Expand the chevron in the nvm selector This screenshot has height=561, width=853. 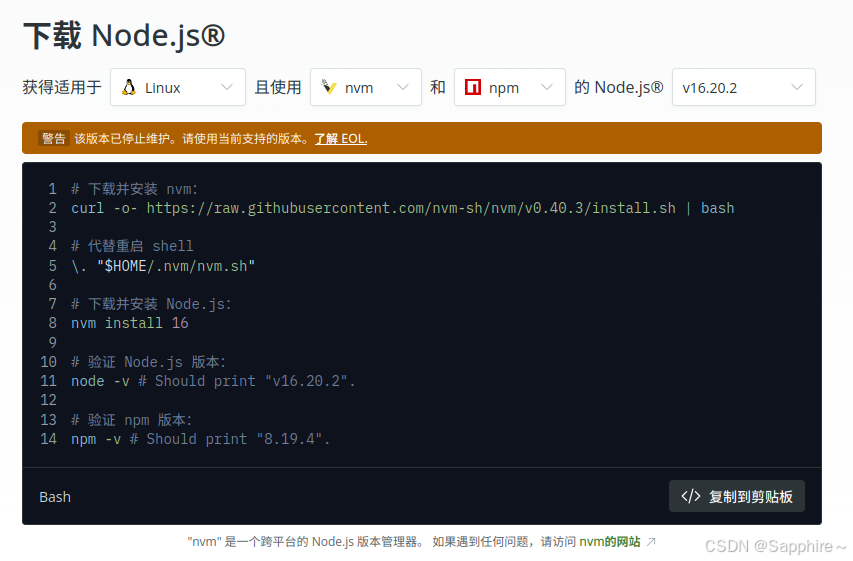point(403,87)
